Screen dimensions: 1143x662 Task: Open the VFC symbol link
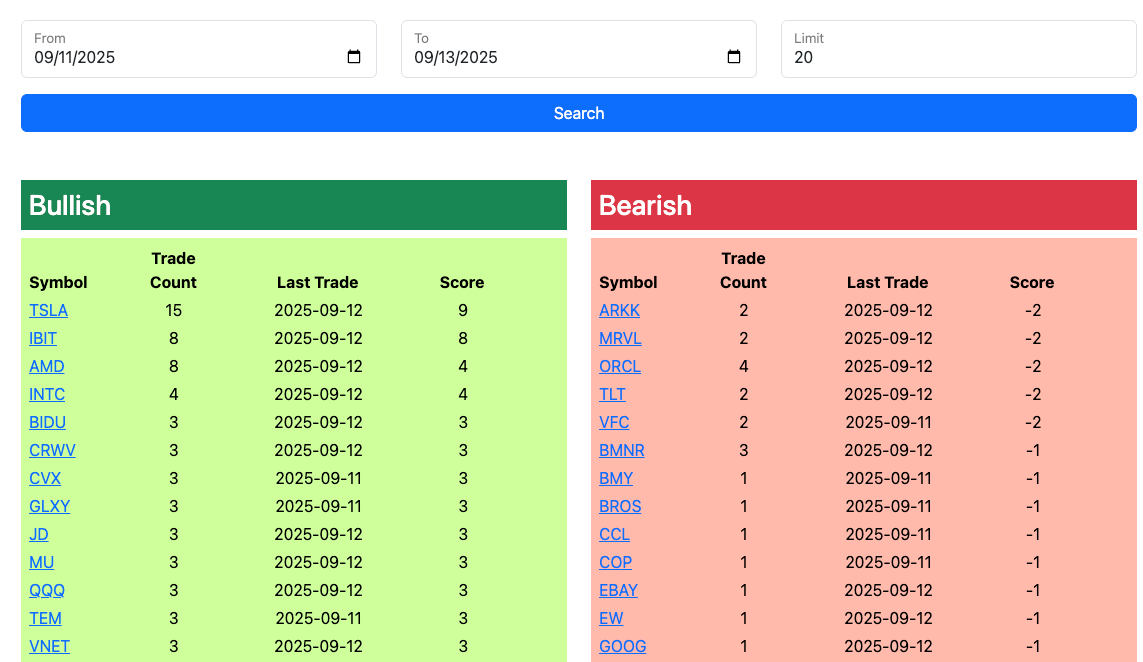click(614, 423)
